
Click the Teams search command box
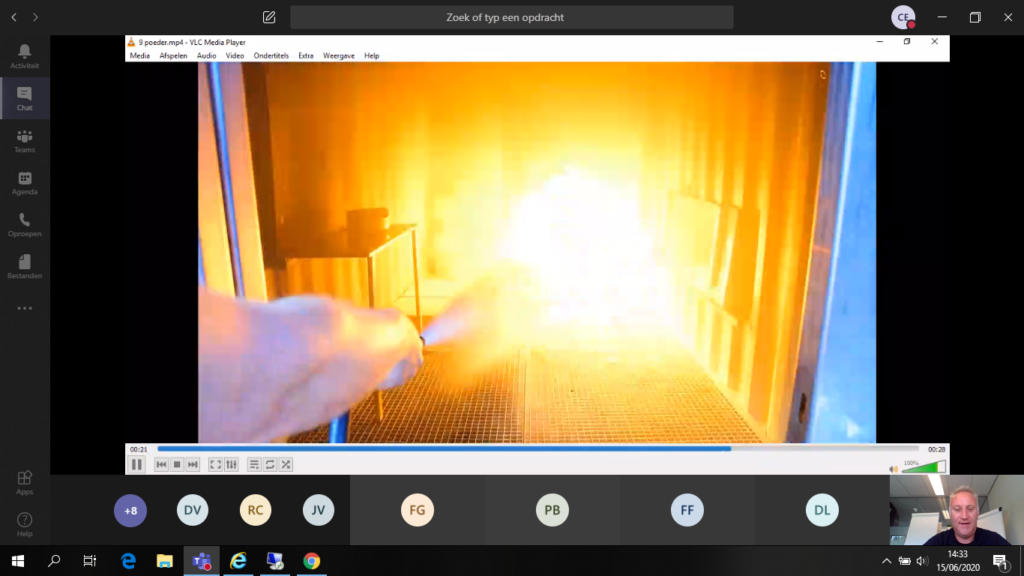pyautogui.click(x=511, y=17)
